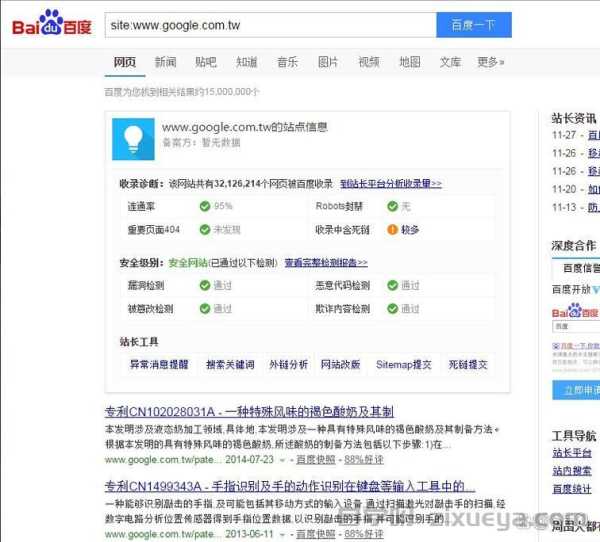Open the 外链分析 tool
The image size is (600, 542).
288,364
